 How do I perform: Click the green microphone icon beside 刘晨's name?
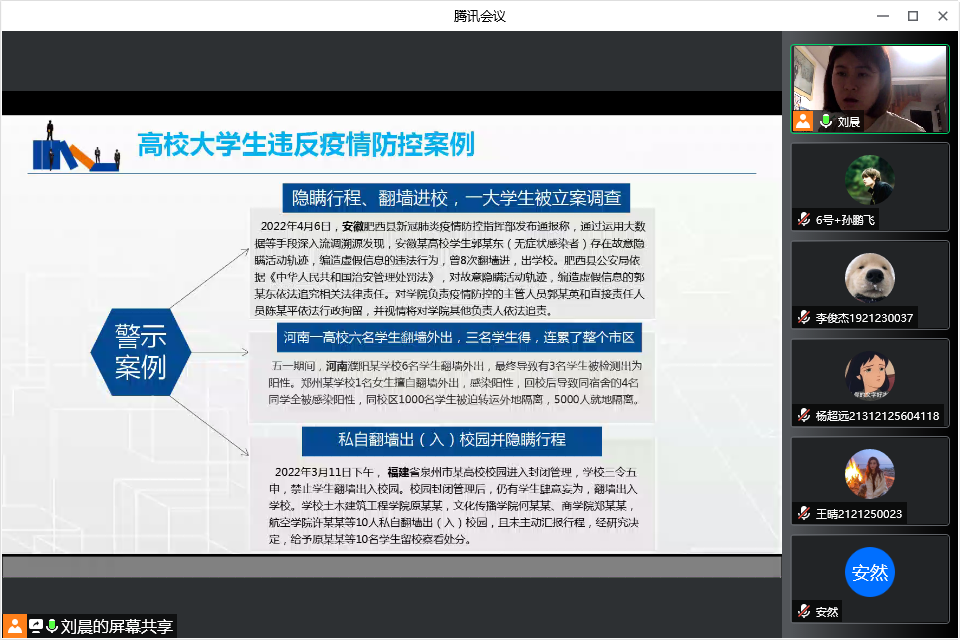(x=826, y=122)
